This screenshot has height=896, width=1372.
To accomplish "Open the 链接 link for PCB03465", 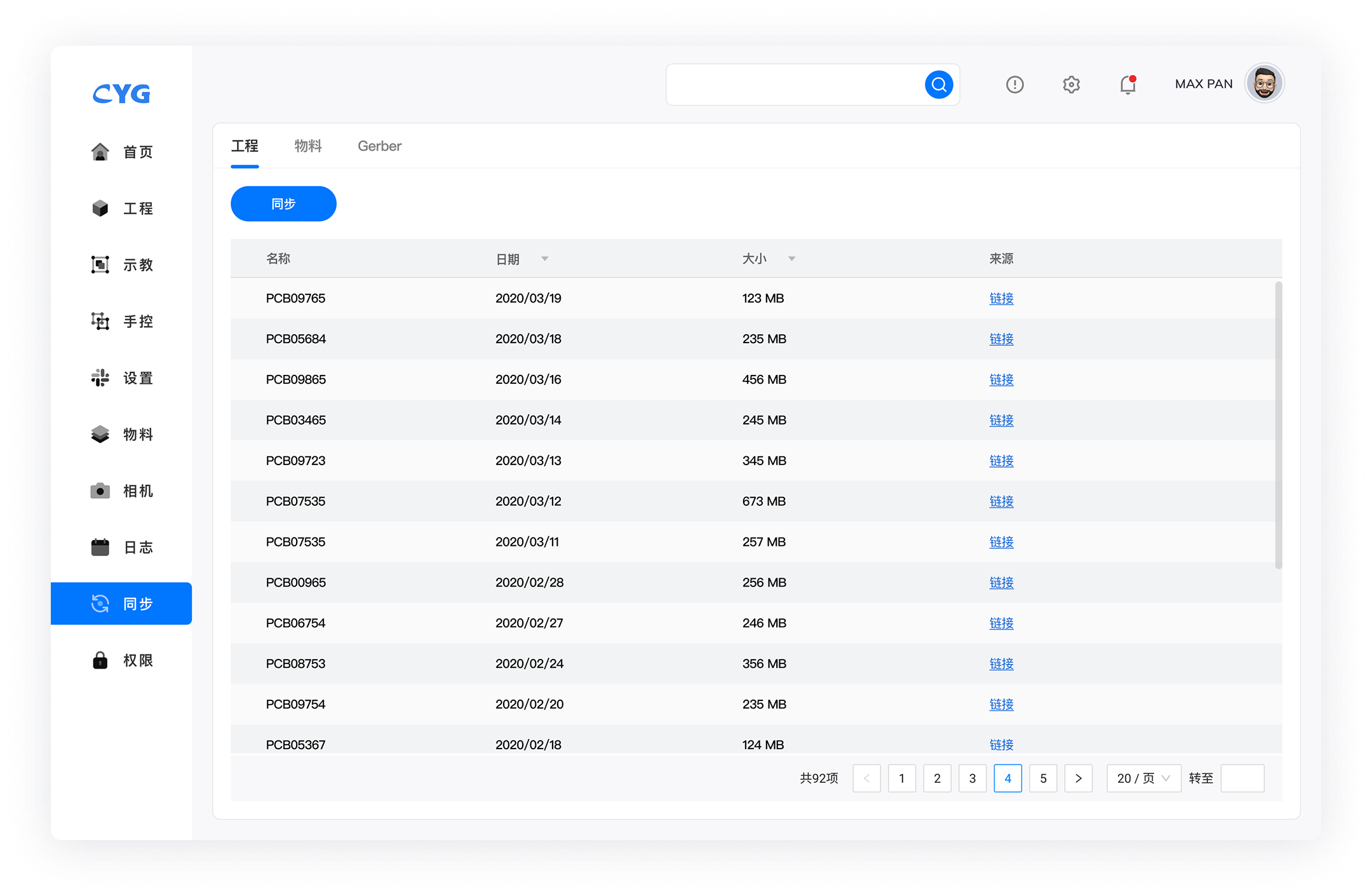I will click(1001, 420).
